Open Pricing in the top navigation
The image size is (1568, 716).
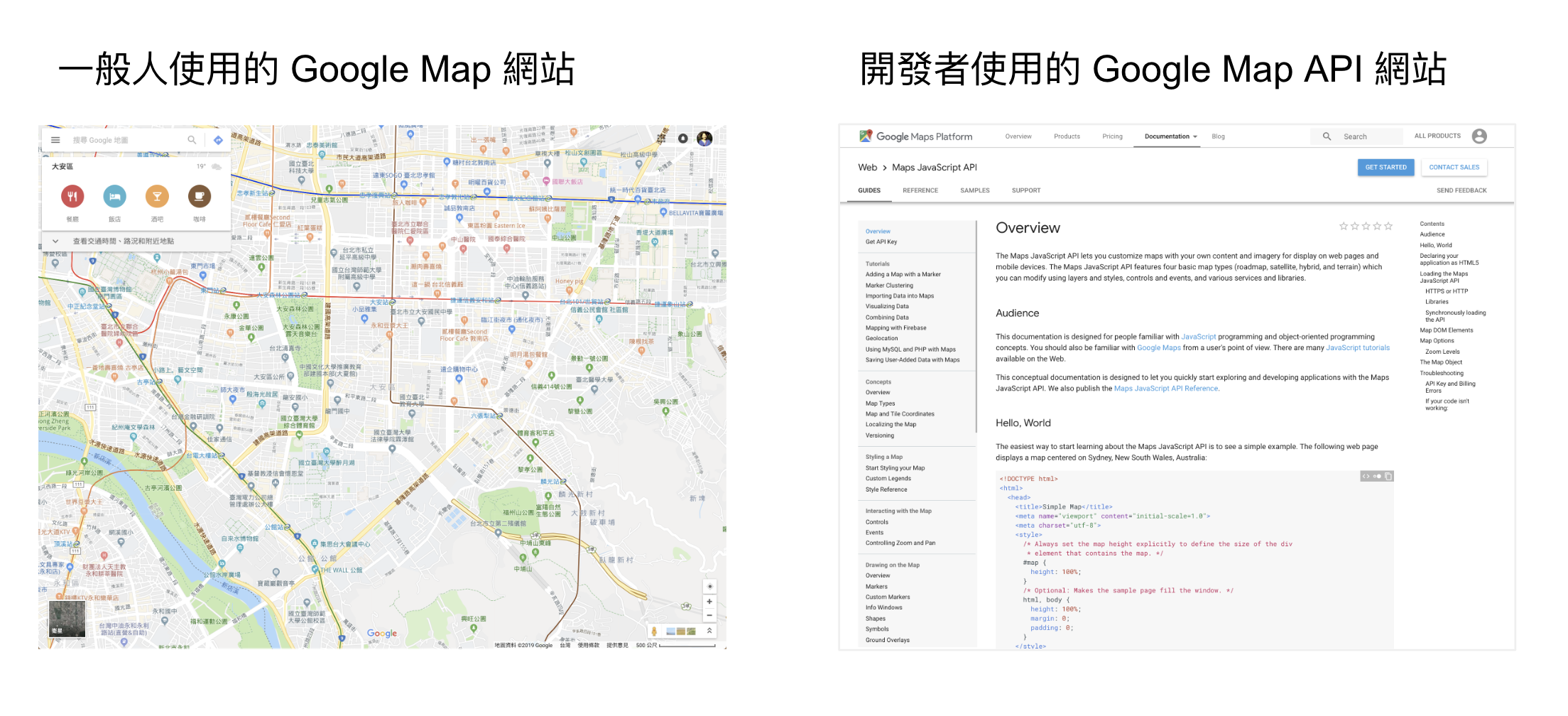[1112, 136]
